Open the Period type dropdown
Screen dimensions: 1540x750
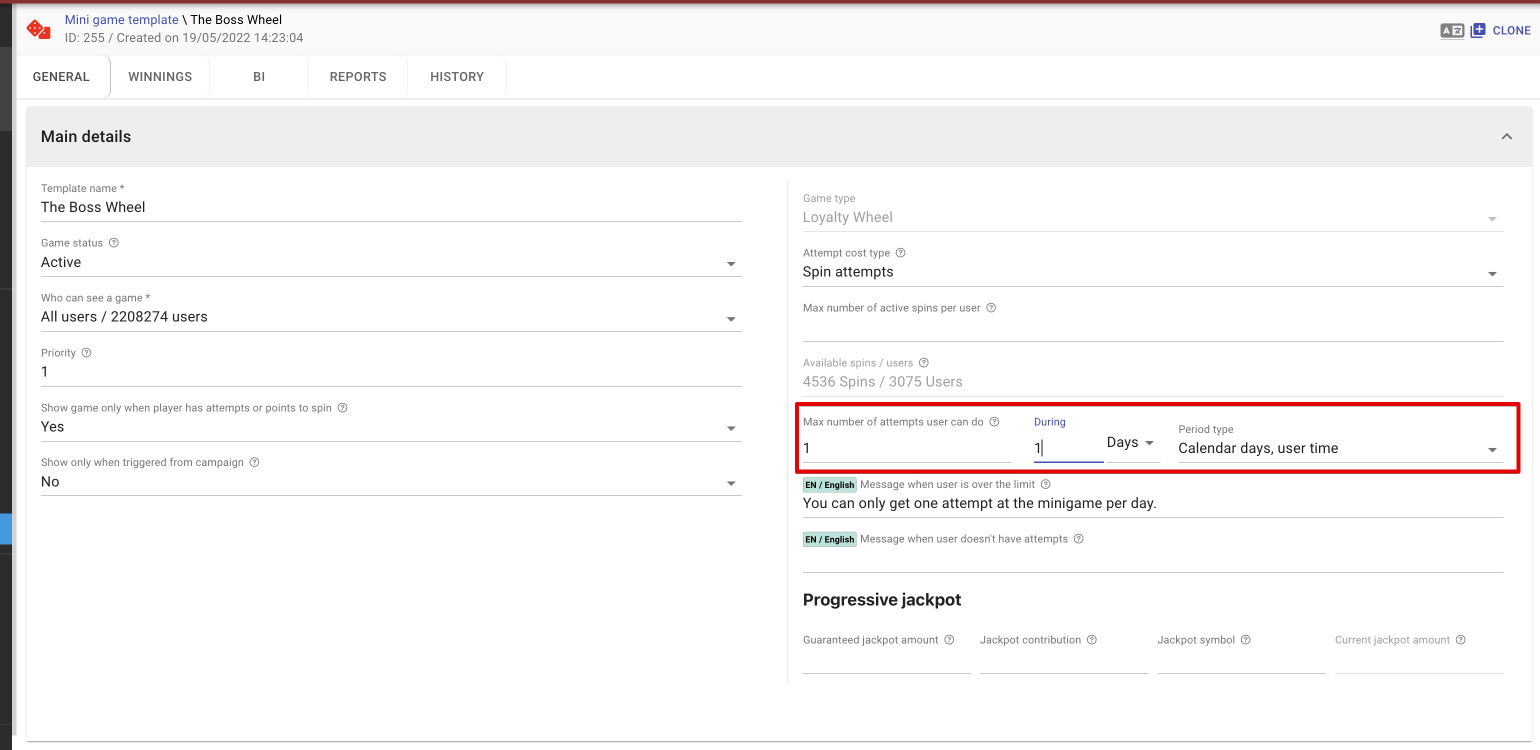pyautogui.click(x=1338, y=449)
